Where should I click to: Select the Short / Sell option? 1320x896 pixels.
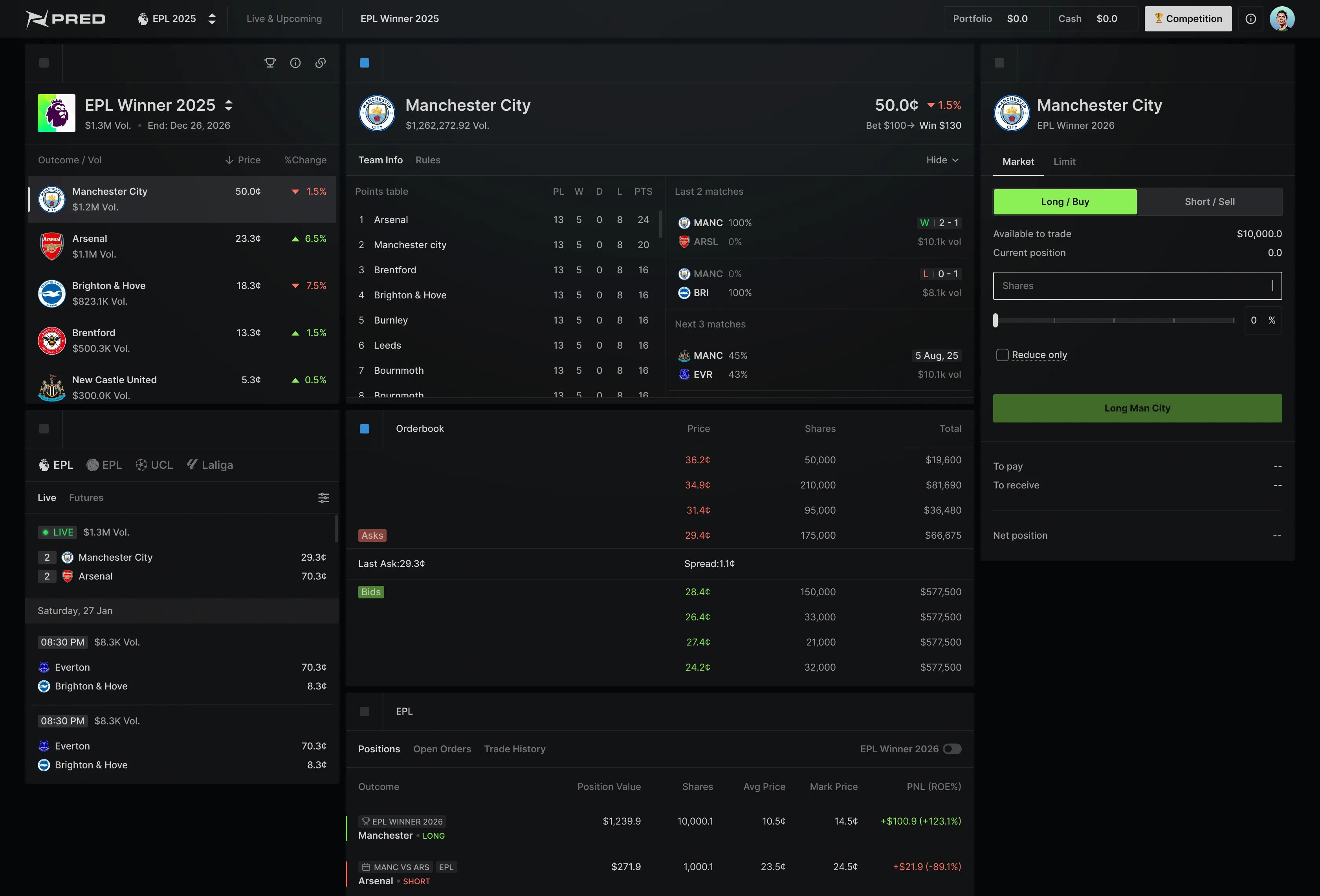1209,201
